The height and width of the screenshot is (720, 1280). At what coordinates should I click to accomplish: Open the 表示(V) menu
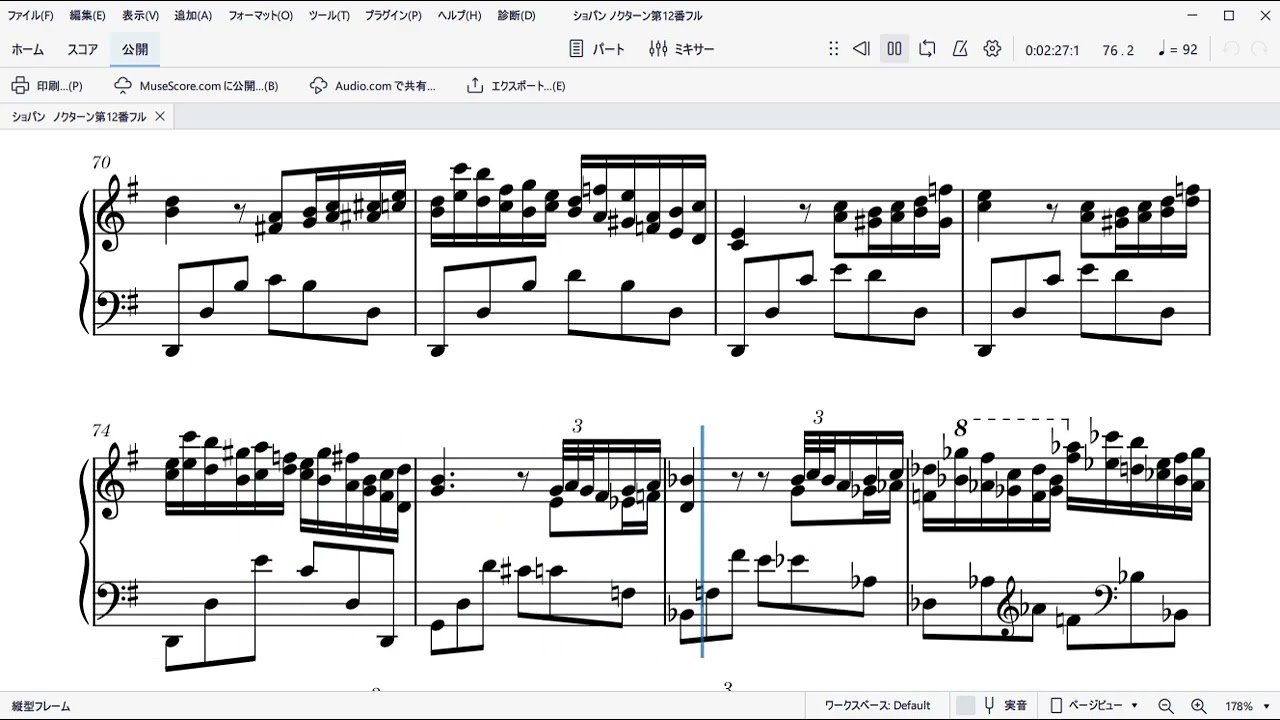pyautogui.click(x=140, y=15)
